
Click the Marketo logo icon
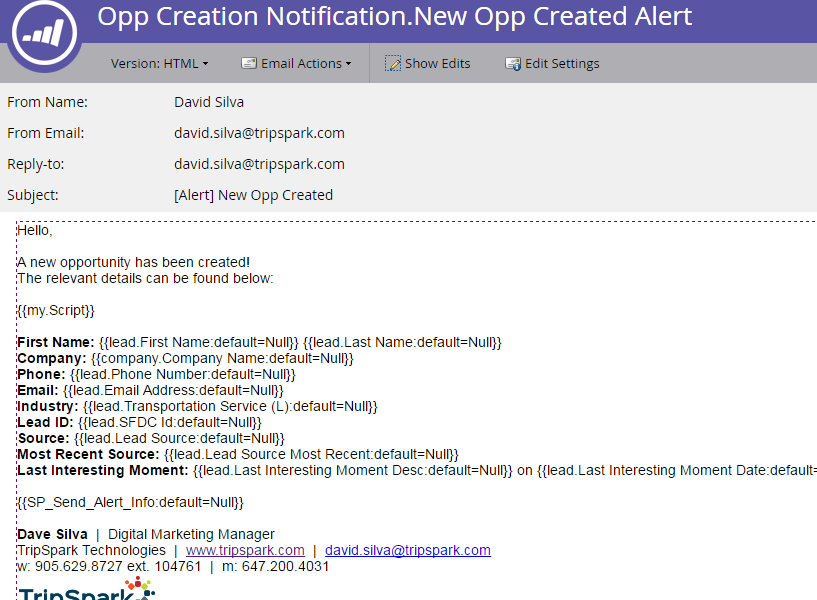(44, 33)
